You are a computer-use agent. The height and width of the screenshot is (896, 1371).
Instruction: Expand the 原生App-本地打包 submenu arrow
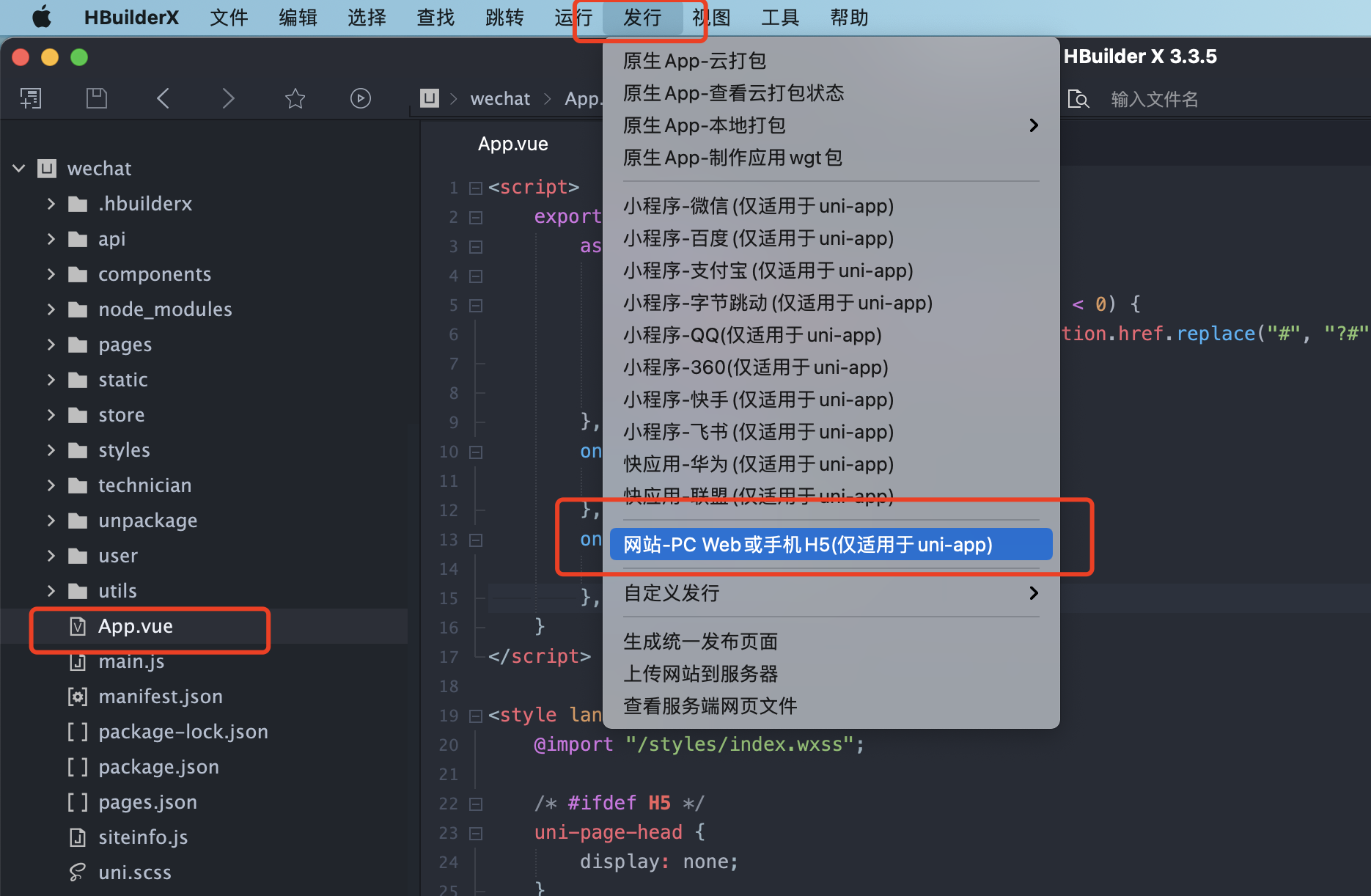(x=1033, y=125)
